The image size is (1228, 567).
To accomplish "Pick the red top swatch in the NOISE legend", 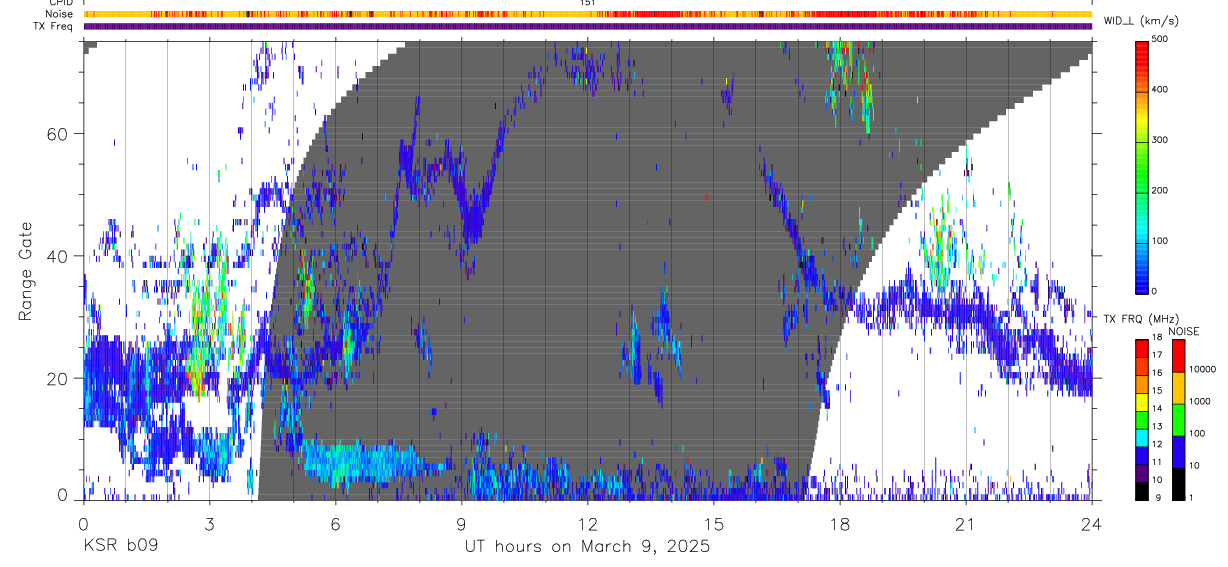I will (x=1178, y=355).
